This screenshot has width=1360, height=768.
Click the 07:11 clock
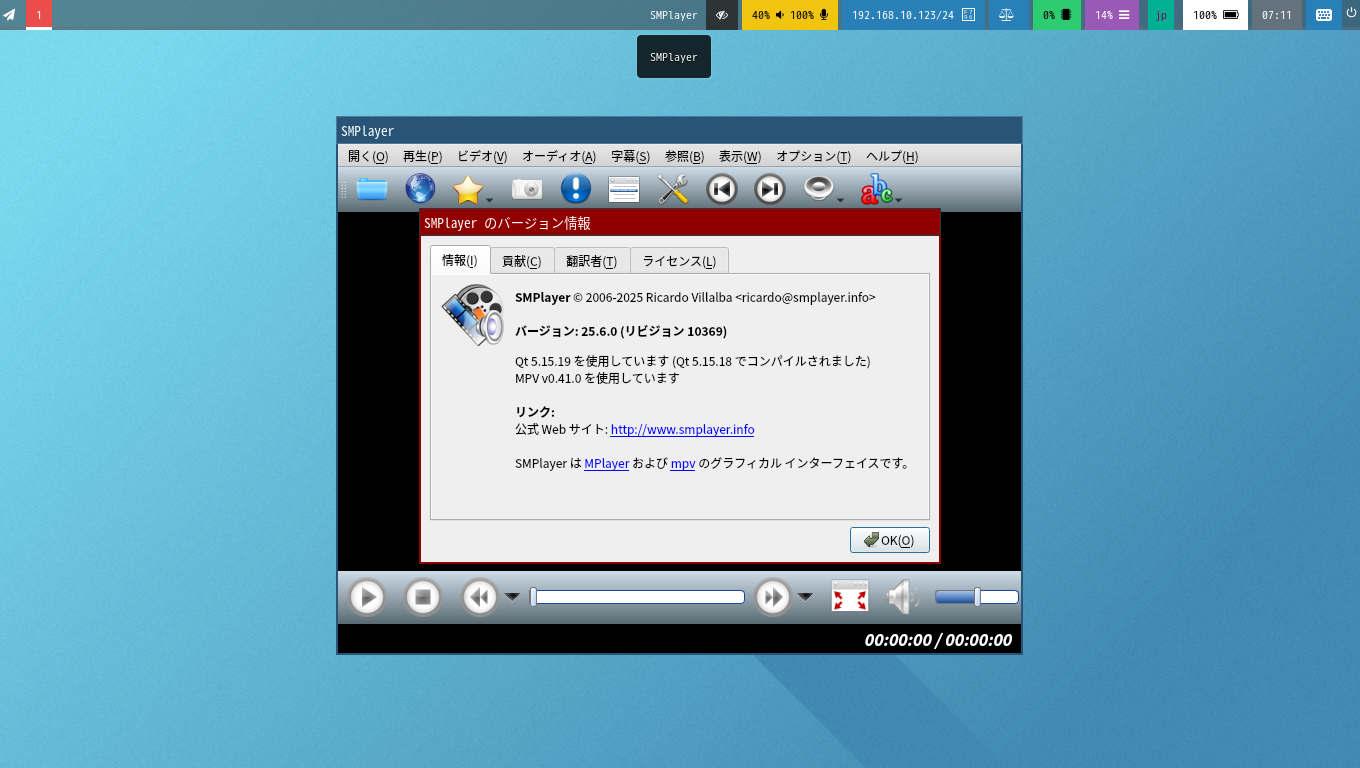[x=1277, y=15]
